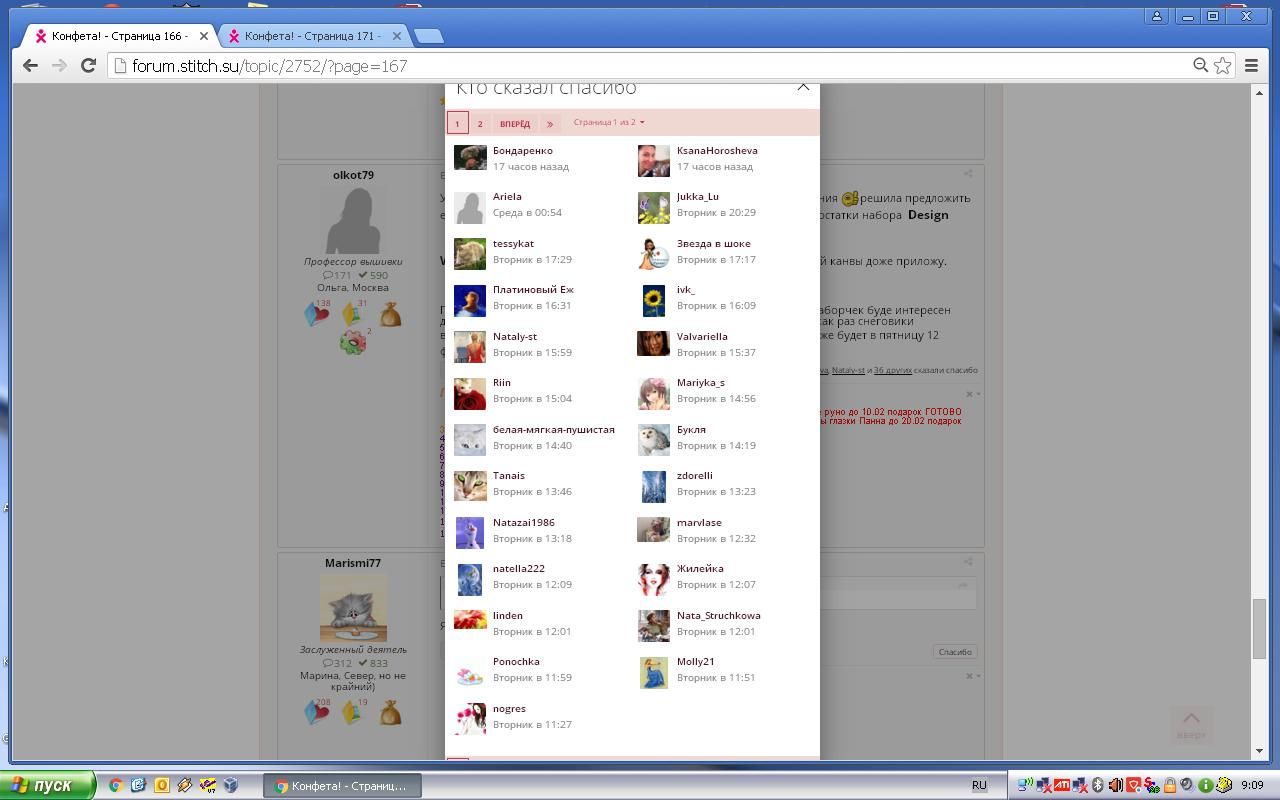Expand the 'Страница 1 из 2' page dropdown
This screenshot has width=1280, height=800.
609,123
